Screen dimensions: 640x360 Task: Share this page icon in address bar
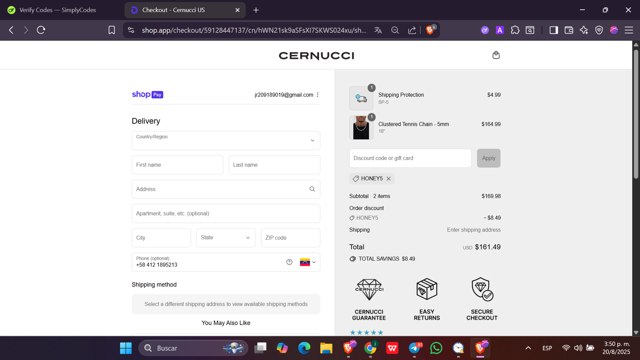pyautogui.click(x=412, y=30)
